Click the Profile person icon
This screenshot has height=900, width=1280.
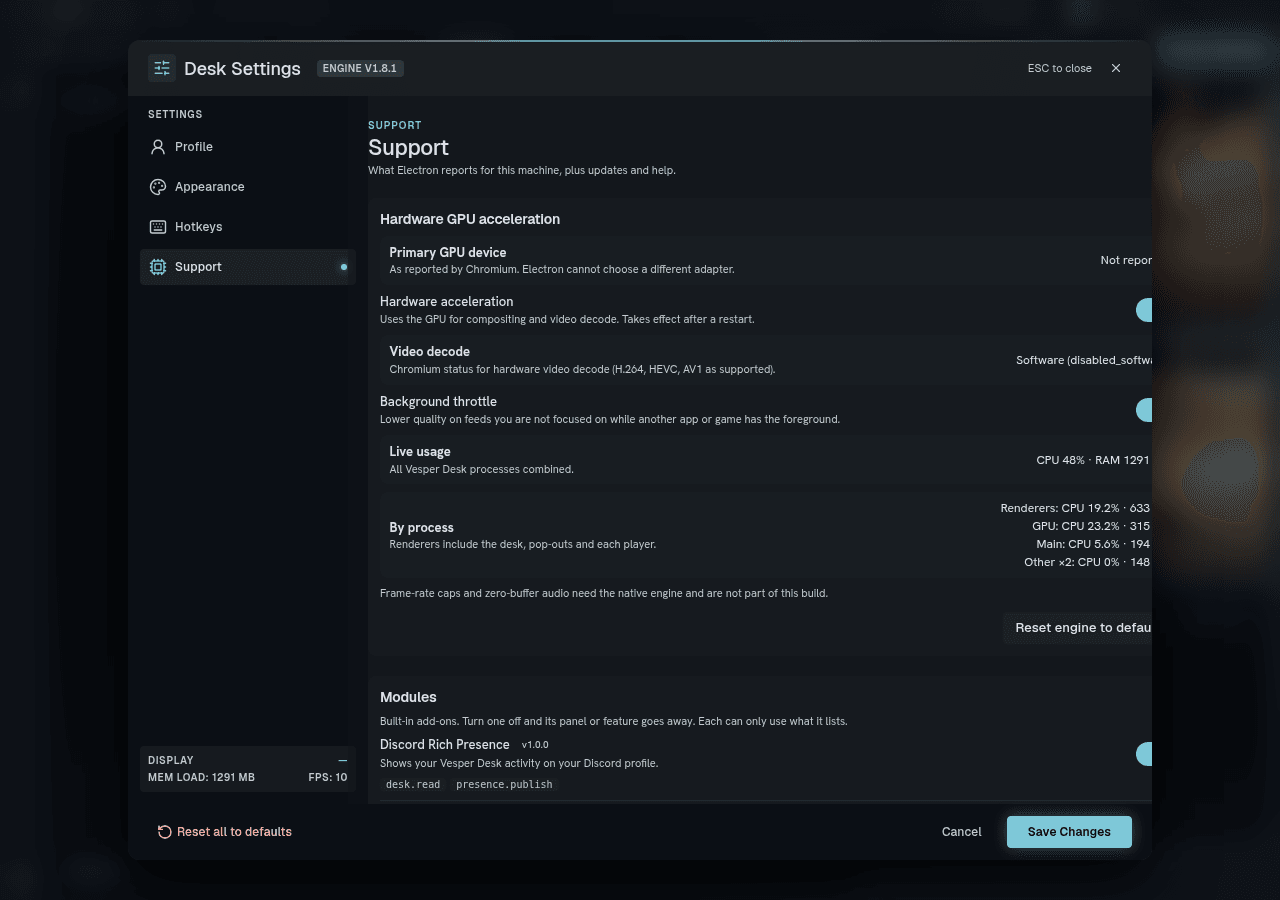click(x=158, y=147)
